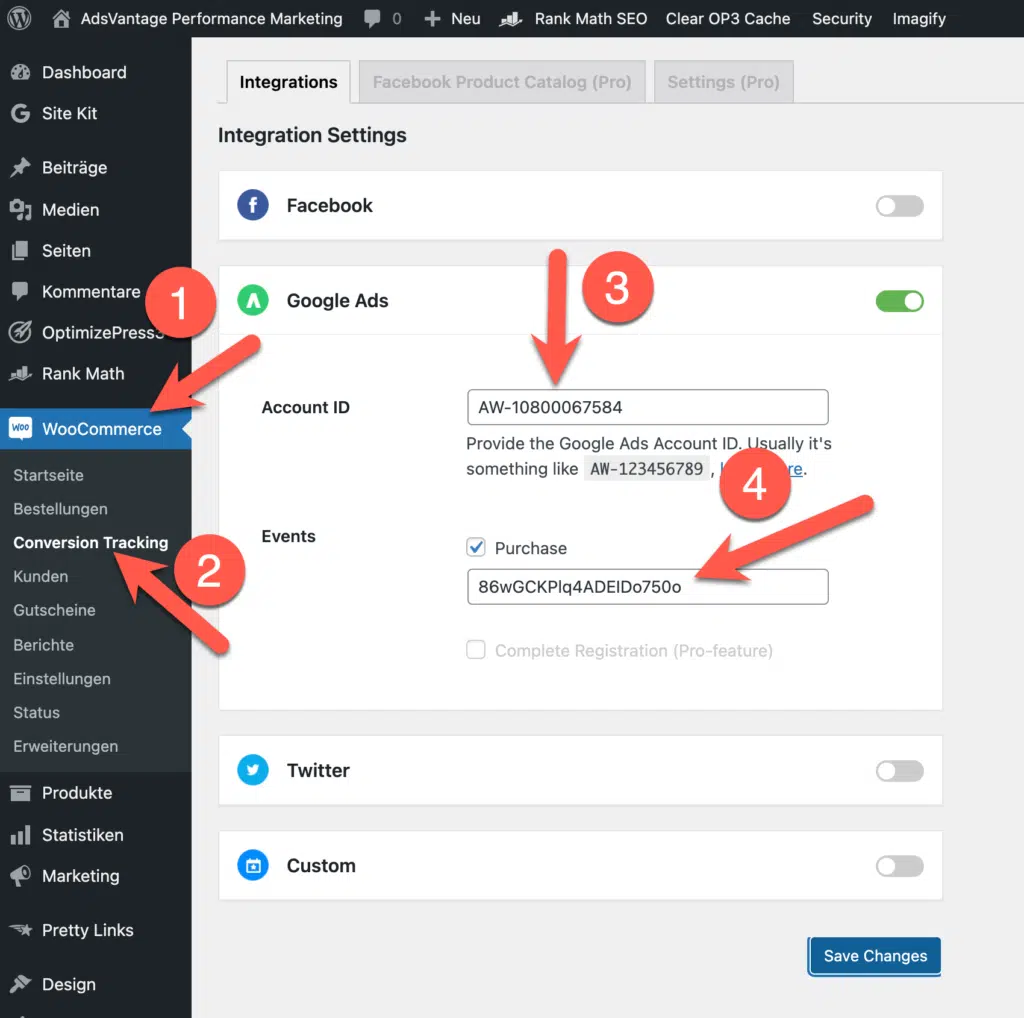
Task: Open the comments bubble in admin bar
Action: 372,18
